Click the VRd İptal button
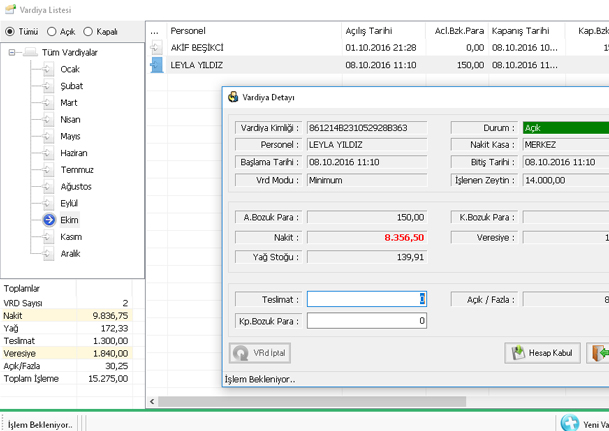The height and width of the screenshot is (431, 609). coord(260,353)
